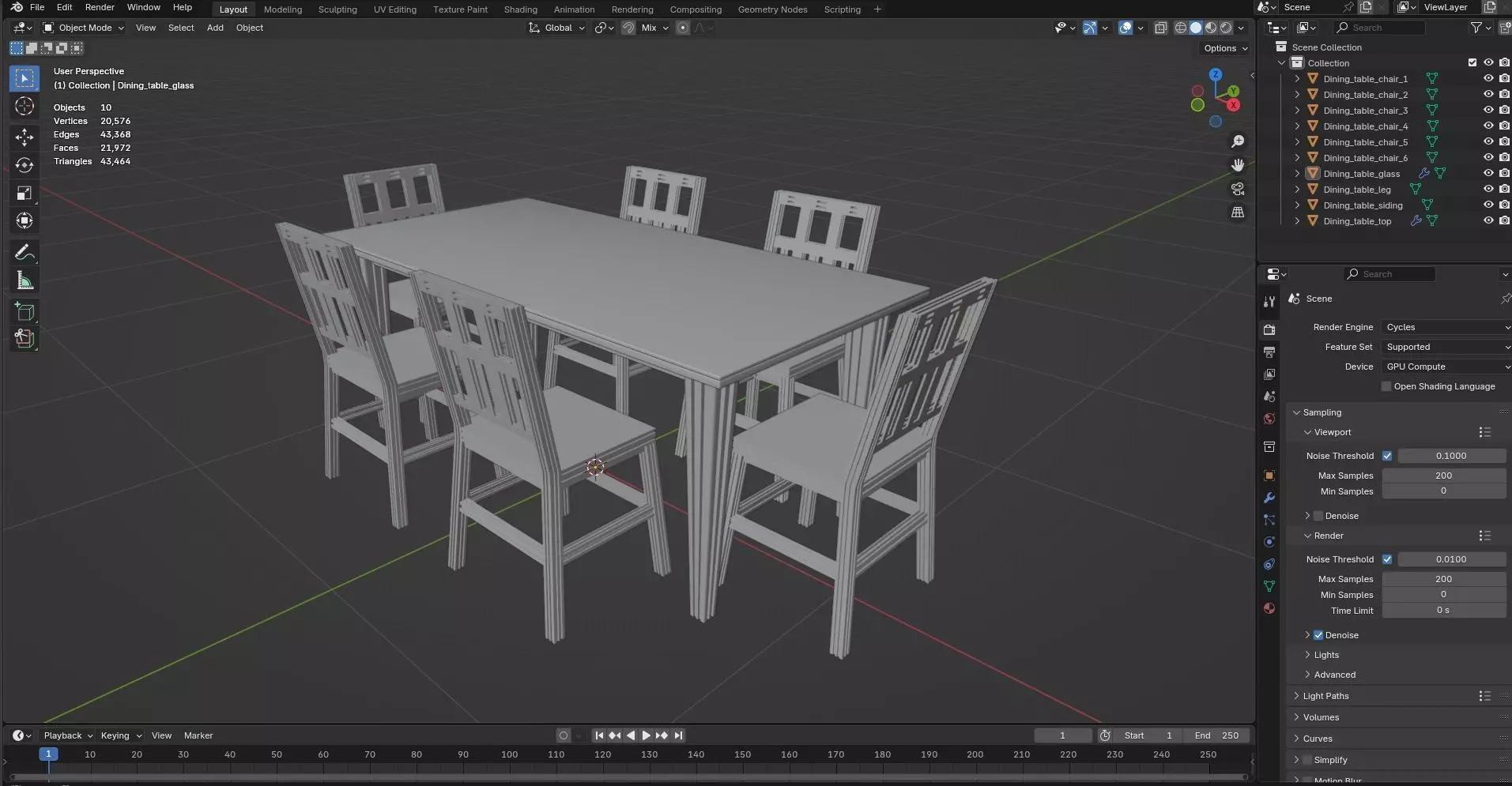Select the Scale tool
This screenshot has height=786, width=1512.
click(25, 194)
